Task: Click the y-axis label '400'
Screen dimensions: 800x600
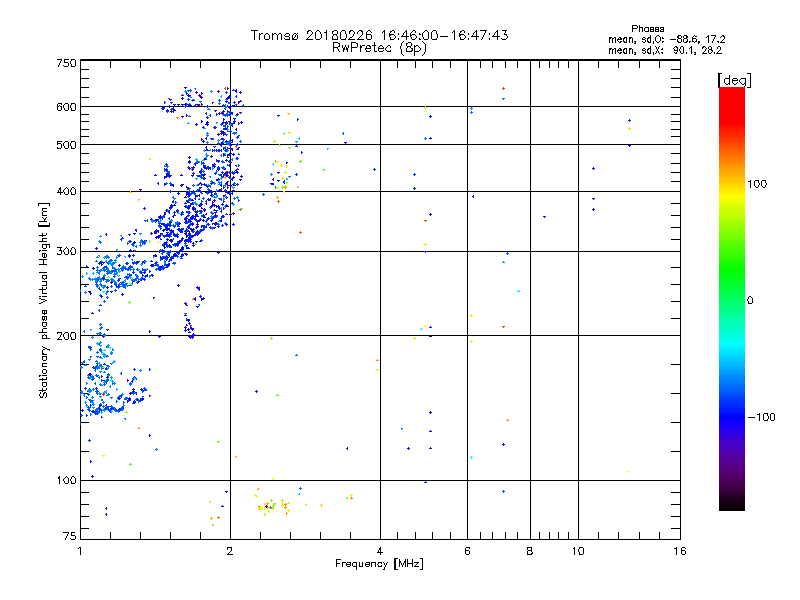Action: (66, 192)
